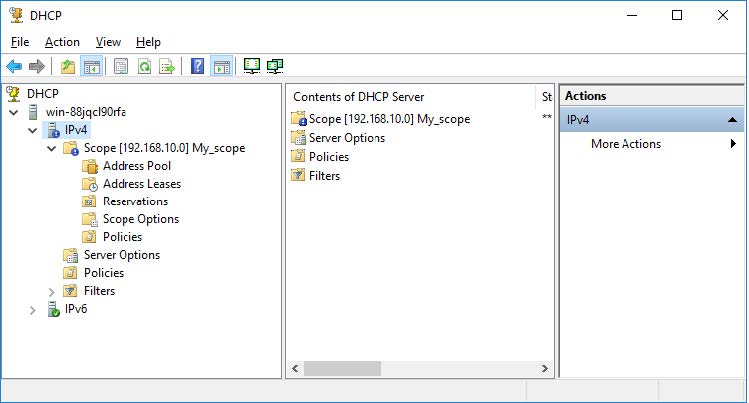Toggle Show/Hide Action Pane toolbar icon

click(222, 66)
